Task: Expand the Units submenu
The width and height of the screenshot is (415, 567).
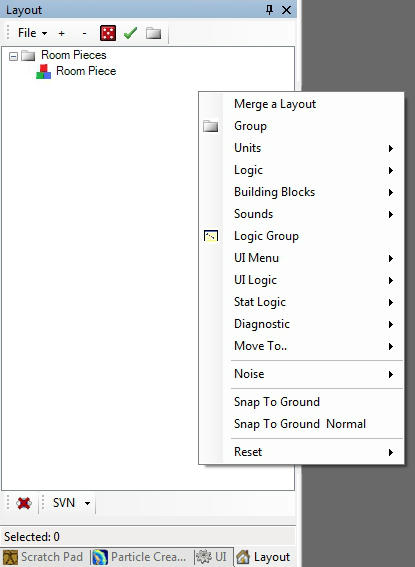Action: [301, 148]
